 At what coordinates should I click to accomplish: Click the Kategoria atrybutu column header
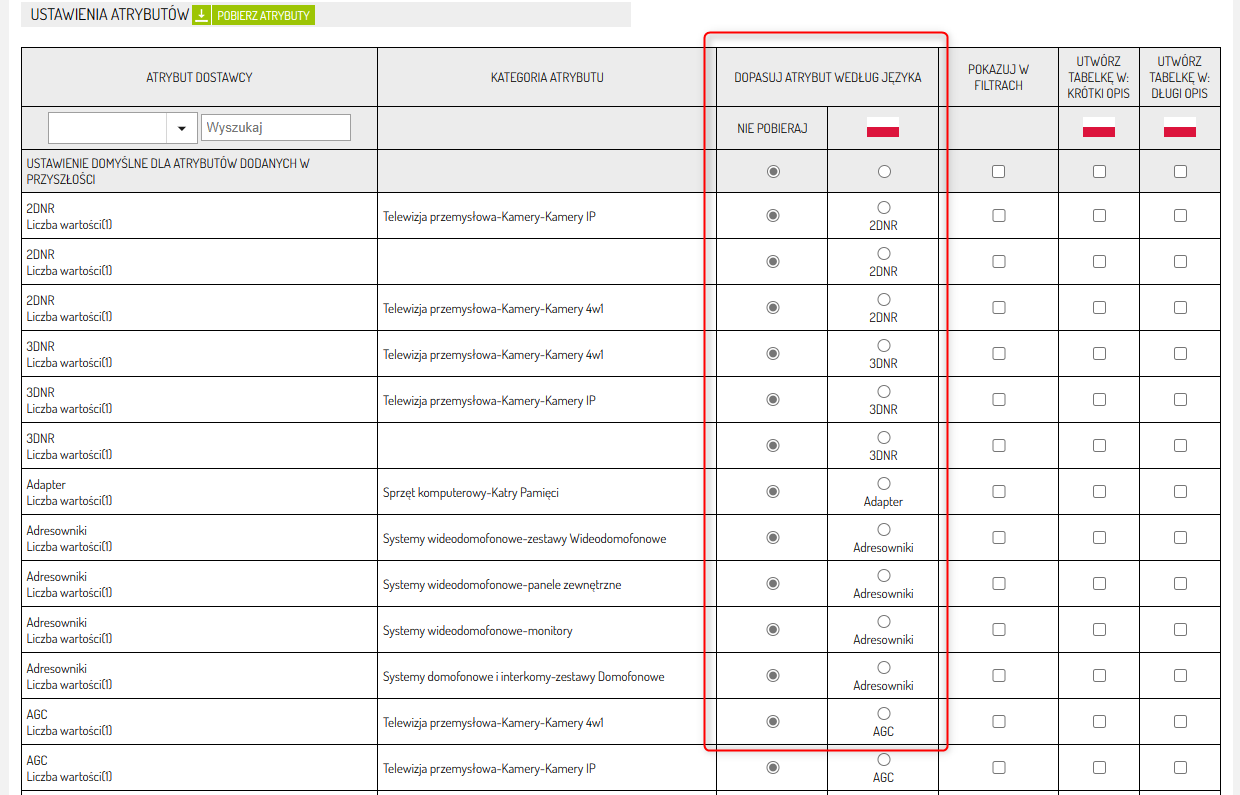click(x=547, y=77)
